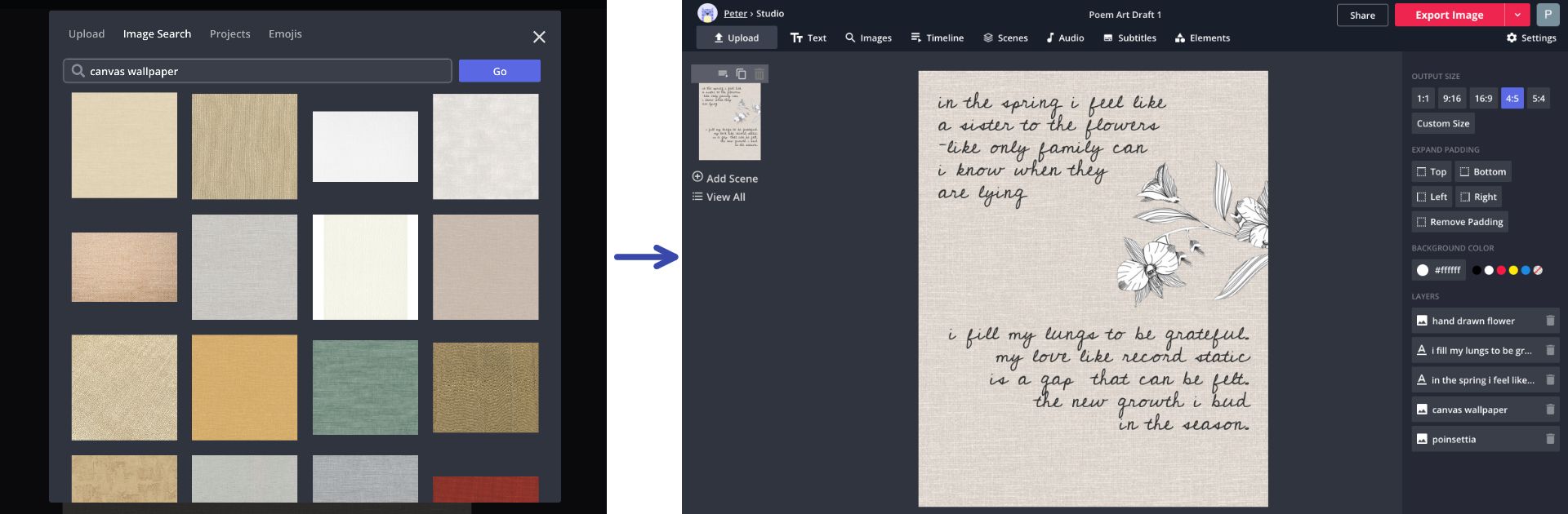Click Add Scene

[725, 178]
